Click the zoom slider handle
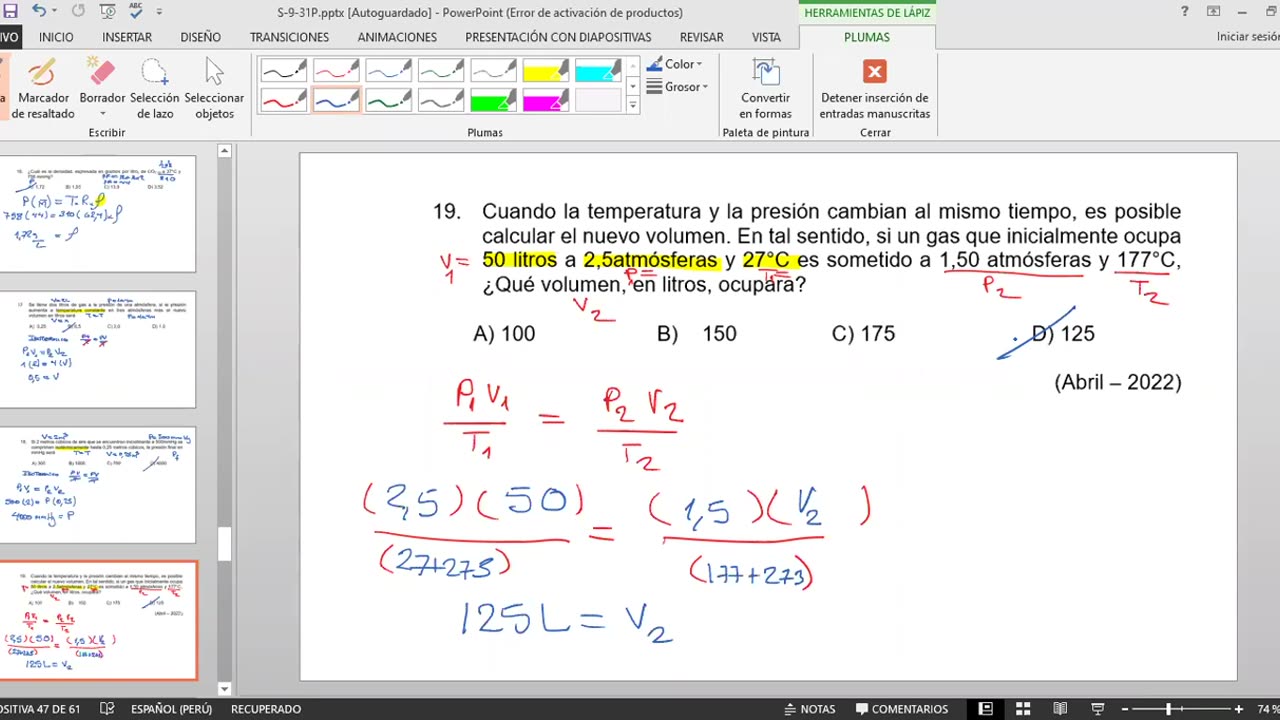Image resolution: width=1280 pixels, height=720 pixels. pos(1168,709)
